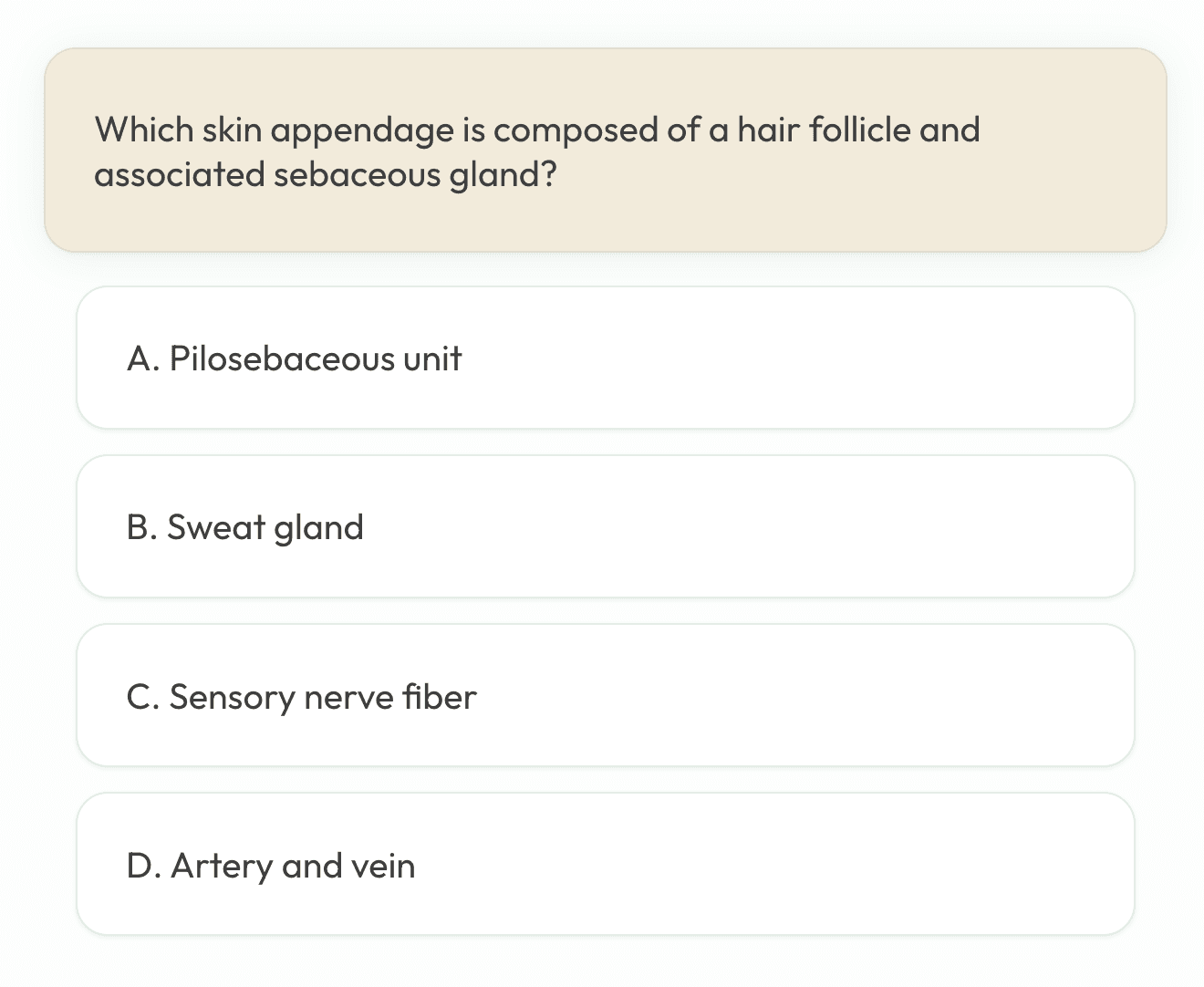The height and width of the screenshot is (987, 1204).
Task: Pick answer C, Sensory nerve fiber
Action: pos(605,695)
